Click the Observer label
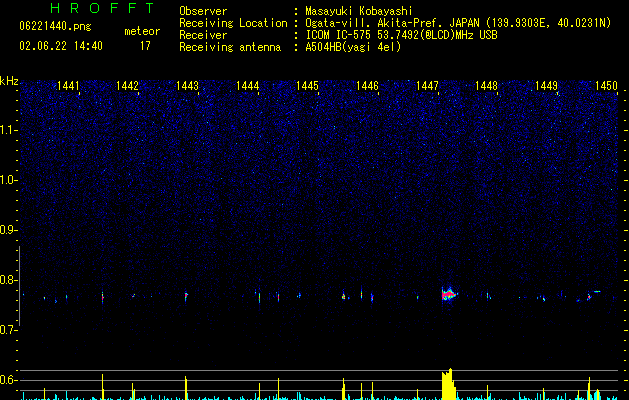Viewport: 629px width, 400px height. 203,11
